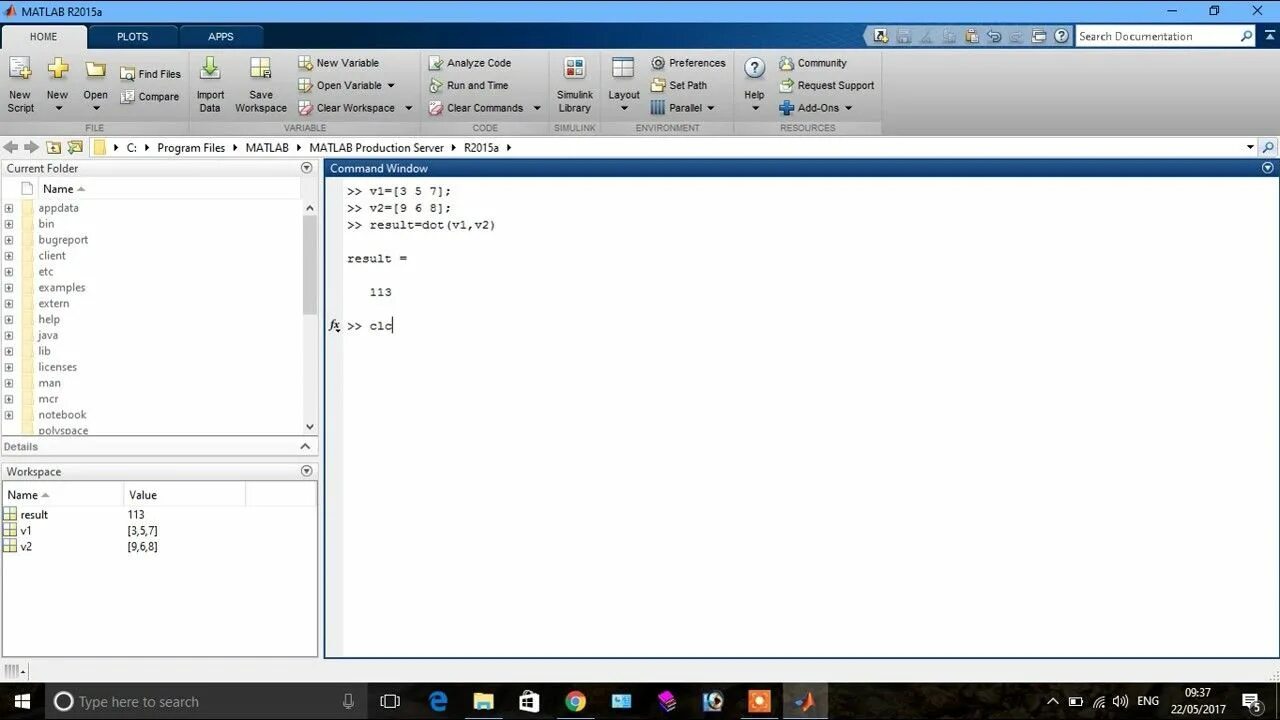Screen dimensions: 1280x720
Task: Expand the Details panel
Action: [306, 447]
